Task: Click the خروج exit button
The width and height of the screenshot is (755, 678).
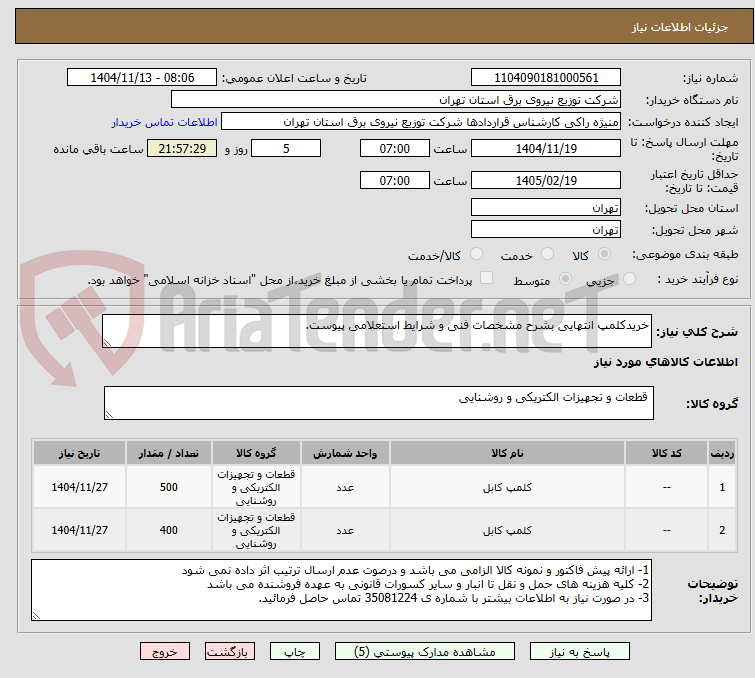Action: 165,652
